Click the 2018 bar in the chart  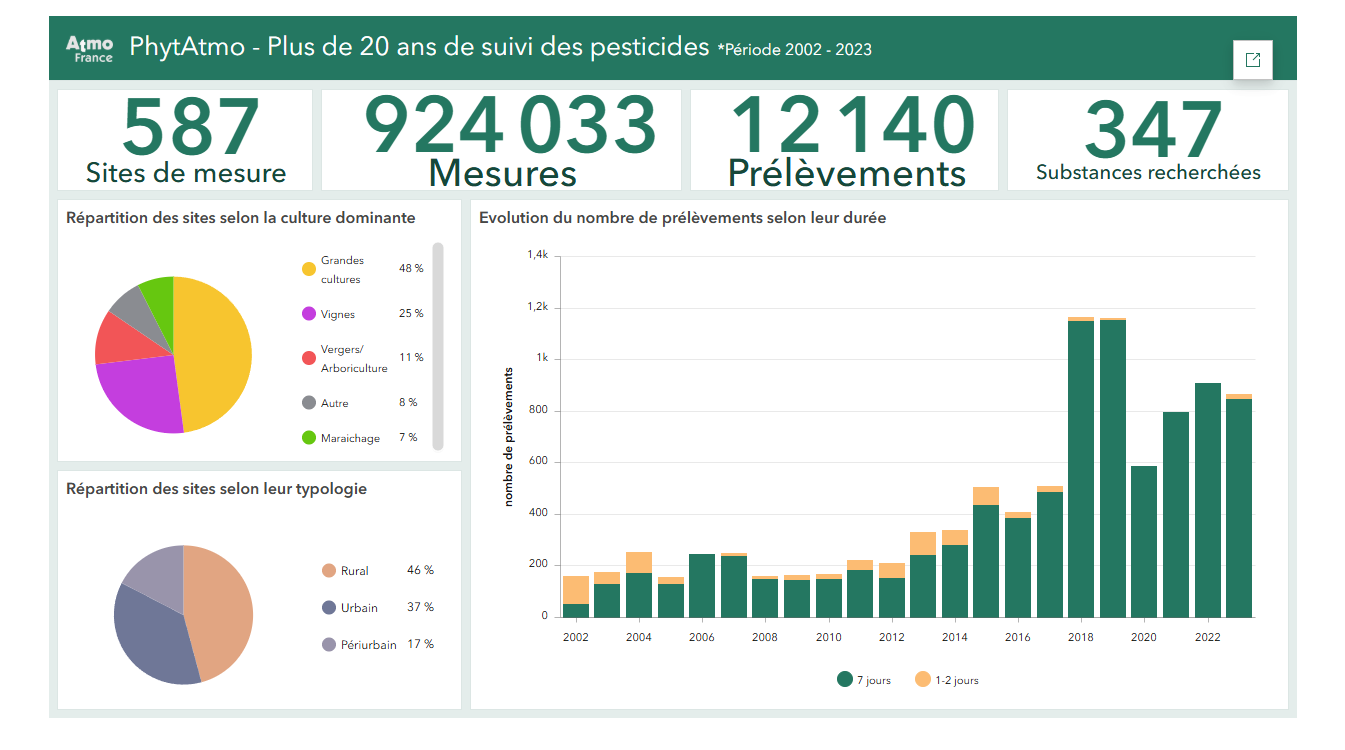[1080, 470]
